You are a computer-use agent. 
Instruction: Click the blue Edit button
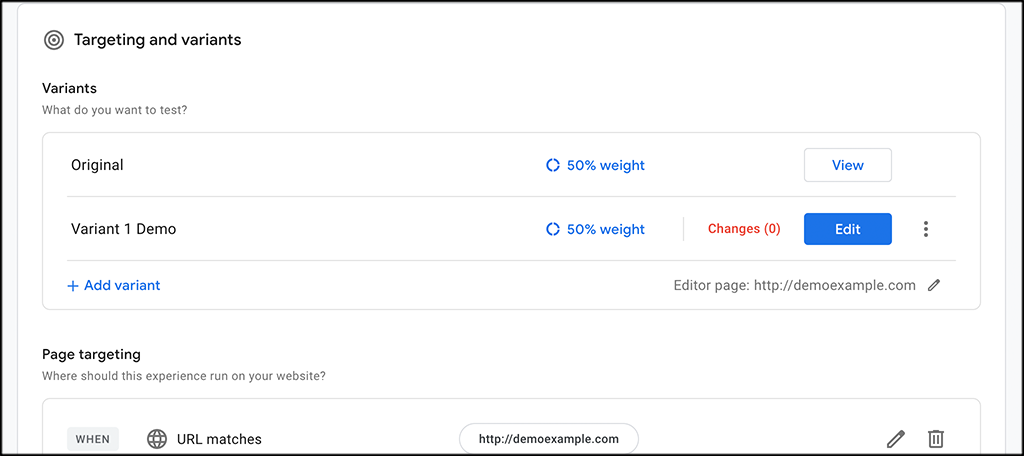pyautogui.click(x=848, y=229)
